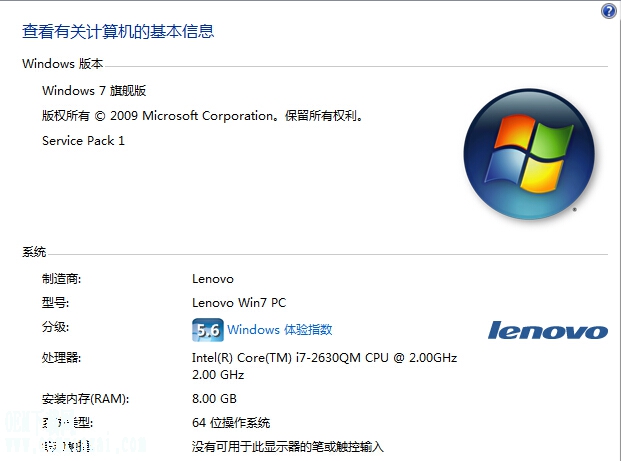The height and width of the screenshot is (461, 621).
Task: Click the 安装内存(RAM) label
Action: (86, 399)
